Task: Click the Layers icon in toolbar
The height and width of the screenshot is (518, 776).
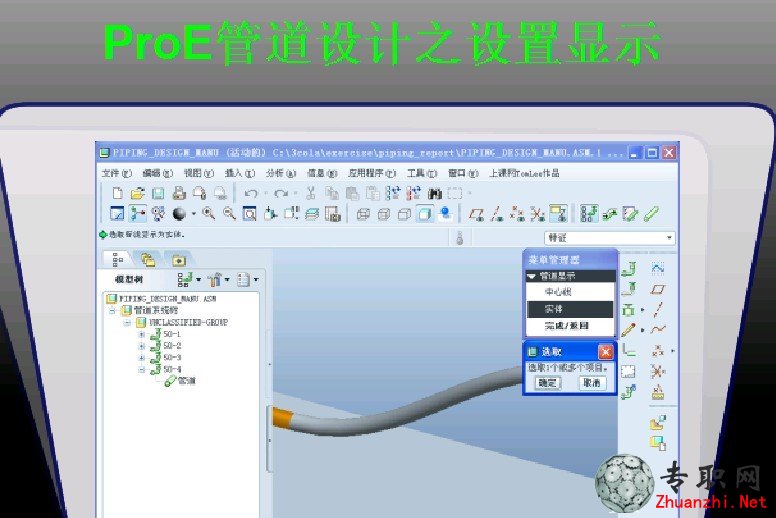Action: [312, 214]
